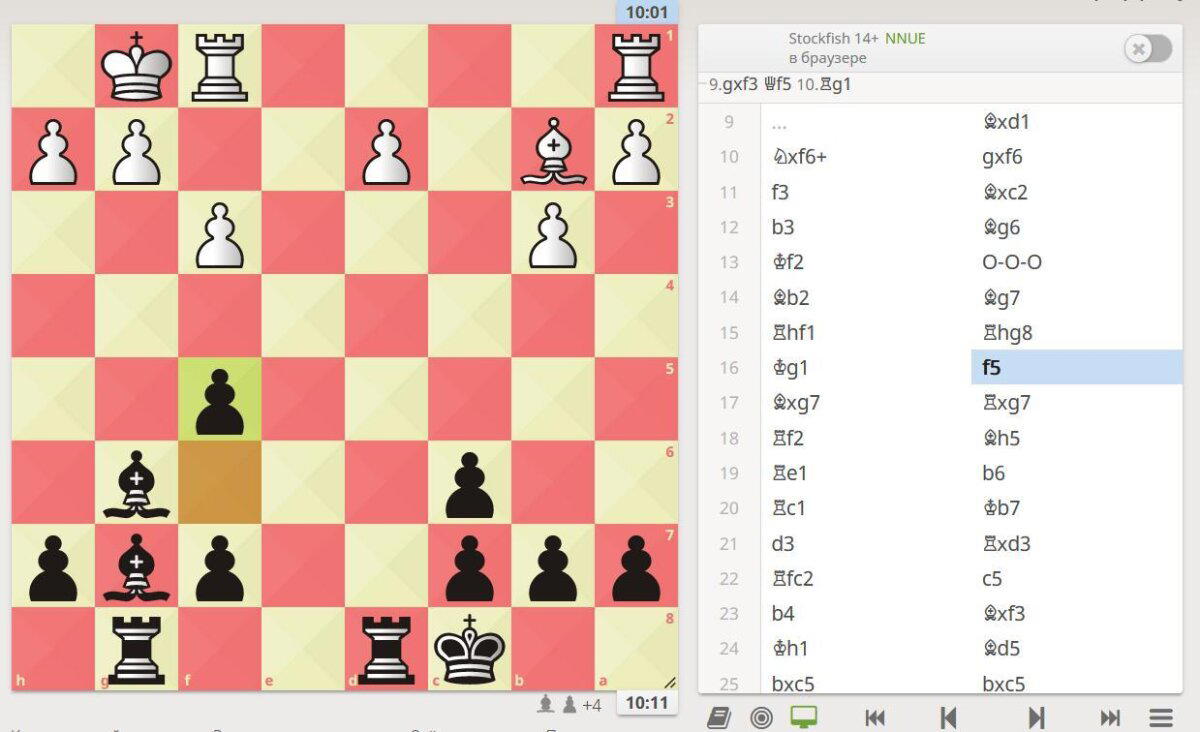Go to move 17 Rxg7
The height and width of the screenshot is (732, 1200).
[x=1076, y=402]
